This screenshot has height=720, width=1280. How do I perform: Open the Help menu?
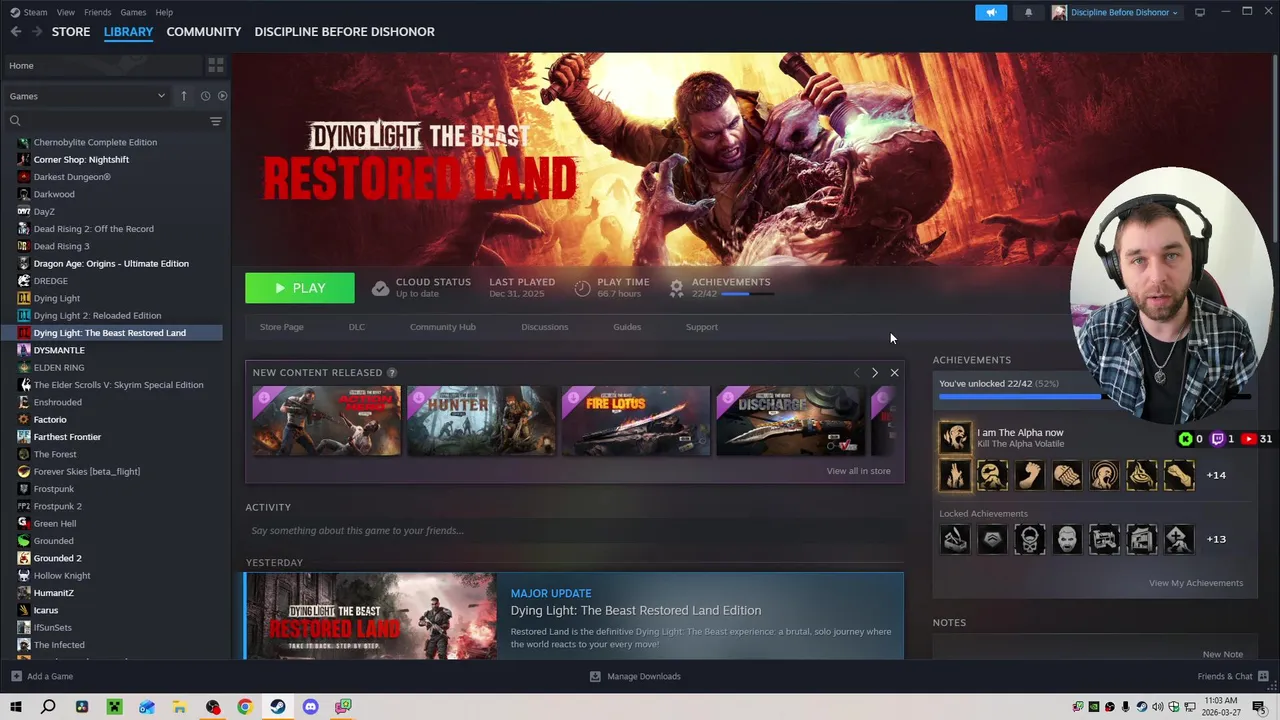164,12
